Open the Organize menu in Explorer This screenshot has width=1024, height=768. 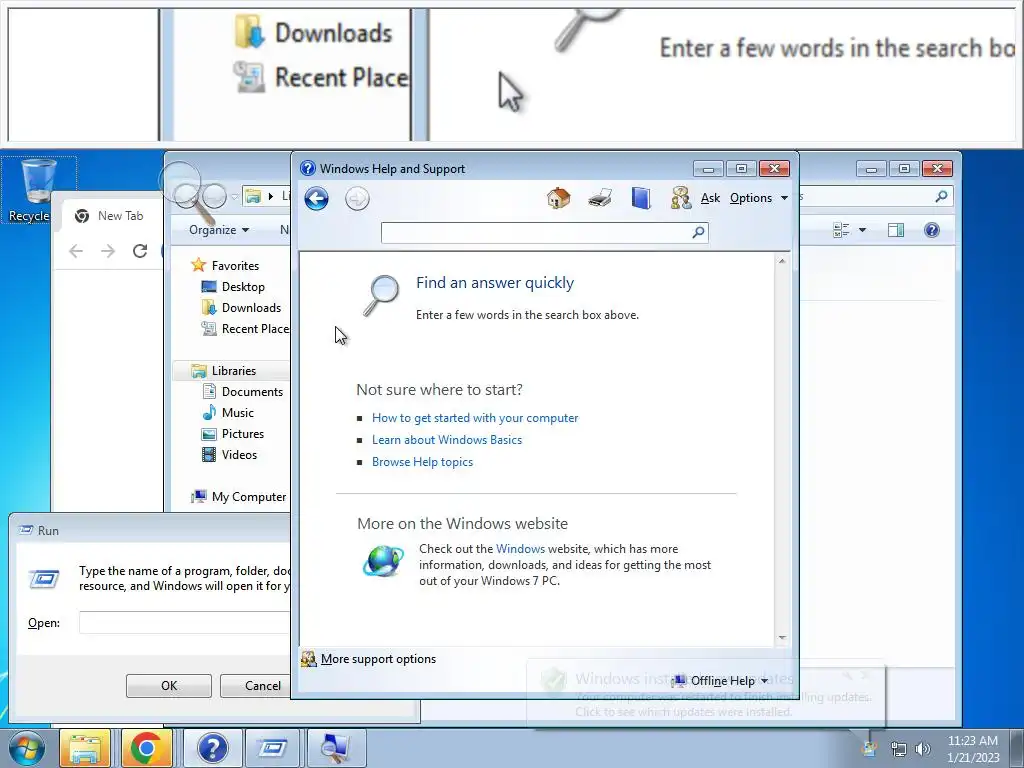point(219,230)
